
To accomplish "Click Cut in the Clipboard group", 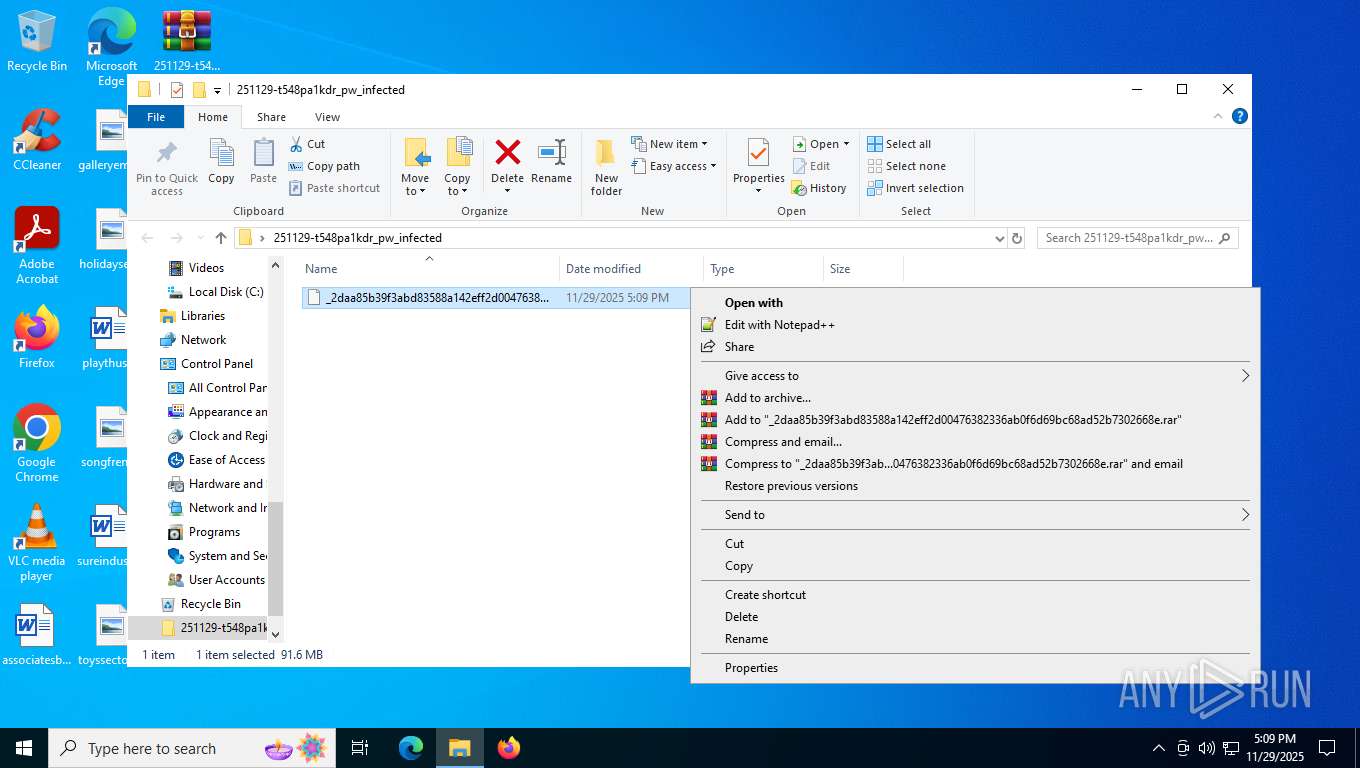I will 308,144.
